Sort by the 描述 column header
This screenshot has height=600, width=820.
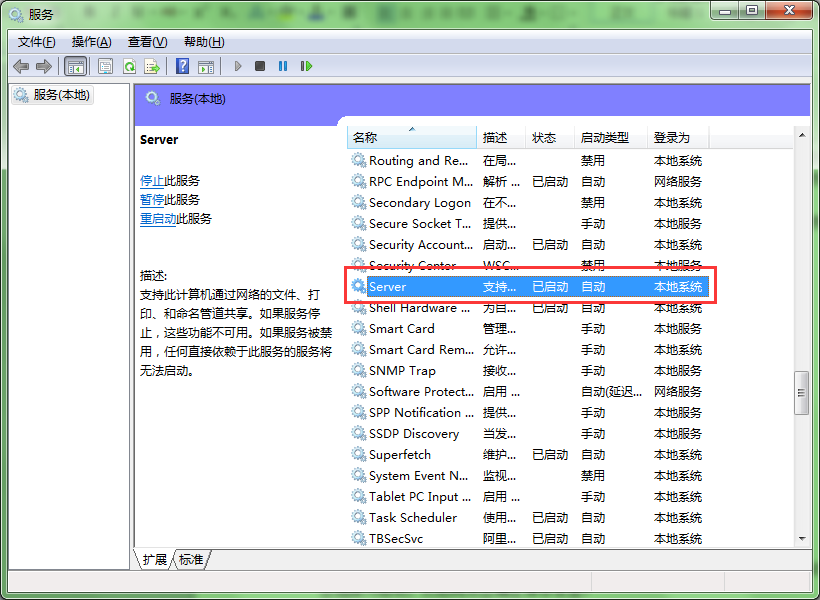500,138
